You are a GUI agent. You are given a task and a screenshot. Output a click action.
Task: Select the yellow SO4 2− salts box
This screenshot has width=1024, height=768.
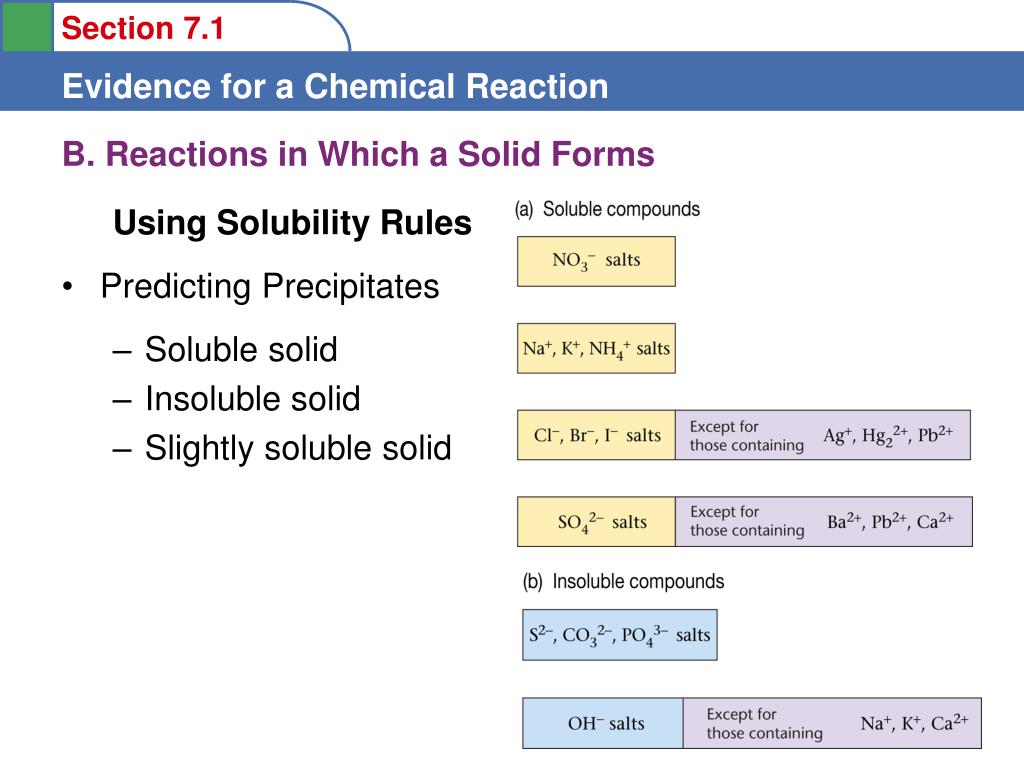pos(596,522)
